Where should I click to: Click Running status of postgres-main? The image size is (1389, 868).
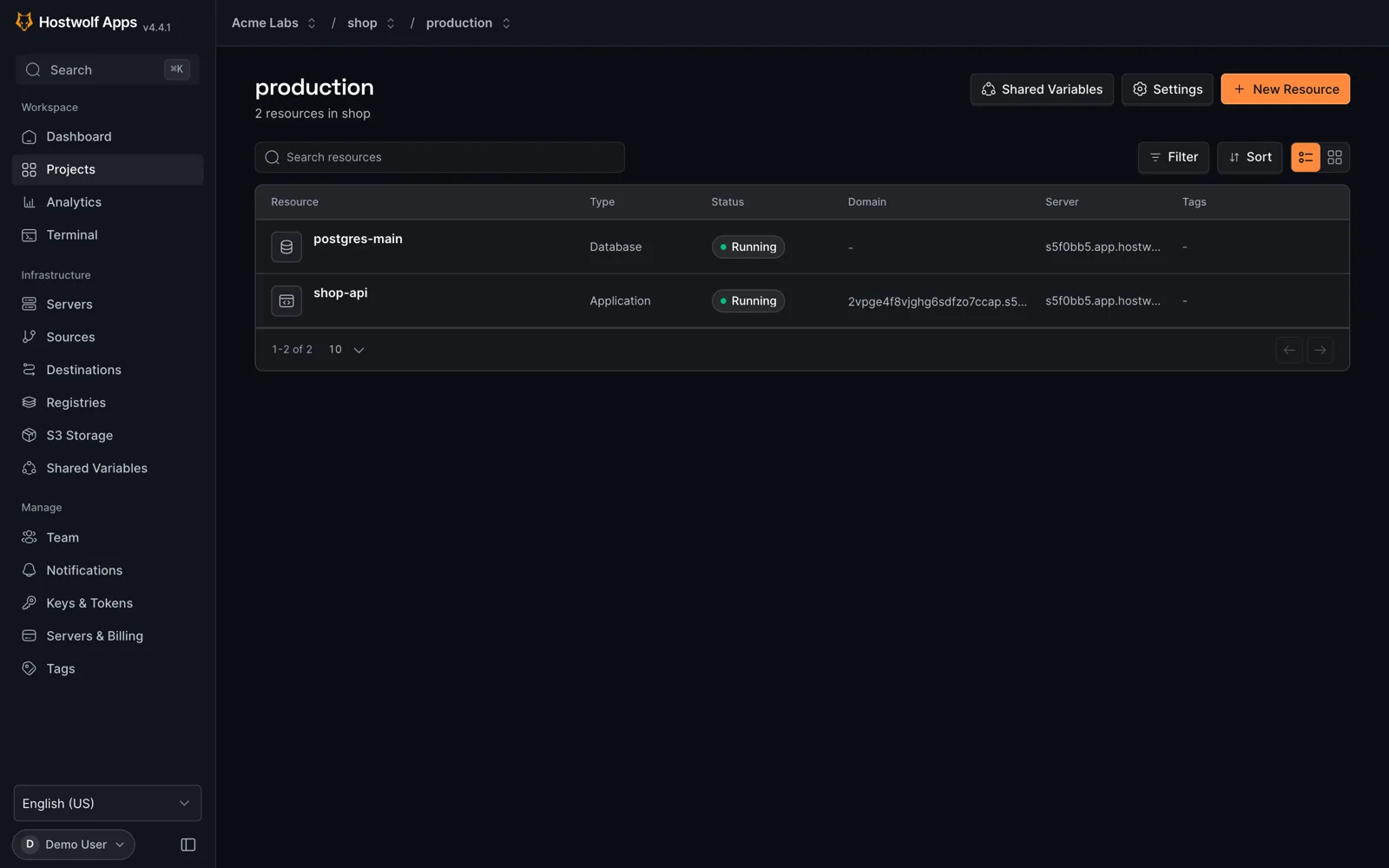click(x=748, y=247)
